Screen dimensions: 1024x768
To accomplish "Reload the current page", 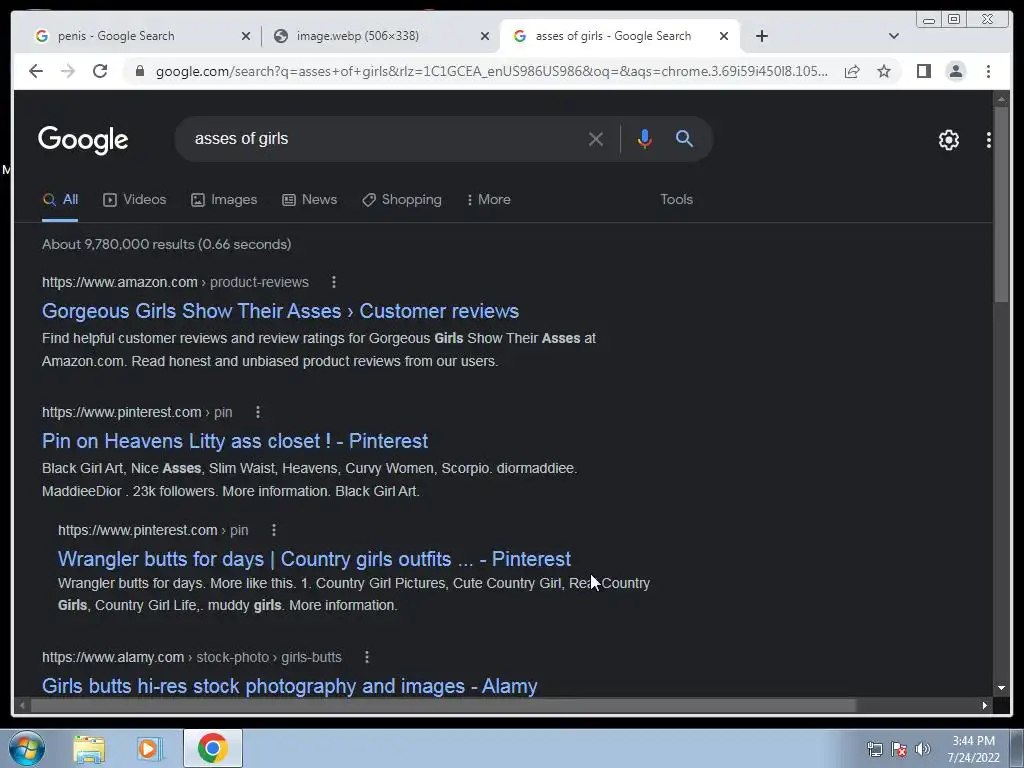I will pos(100,71).
